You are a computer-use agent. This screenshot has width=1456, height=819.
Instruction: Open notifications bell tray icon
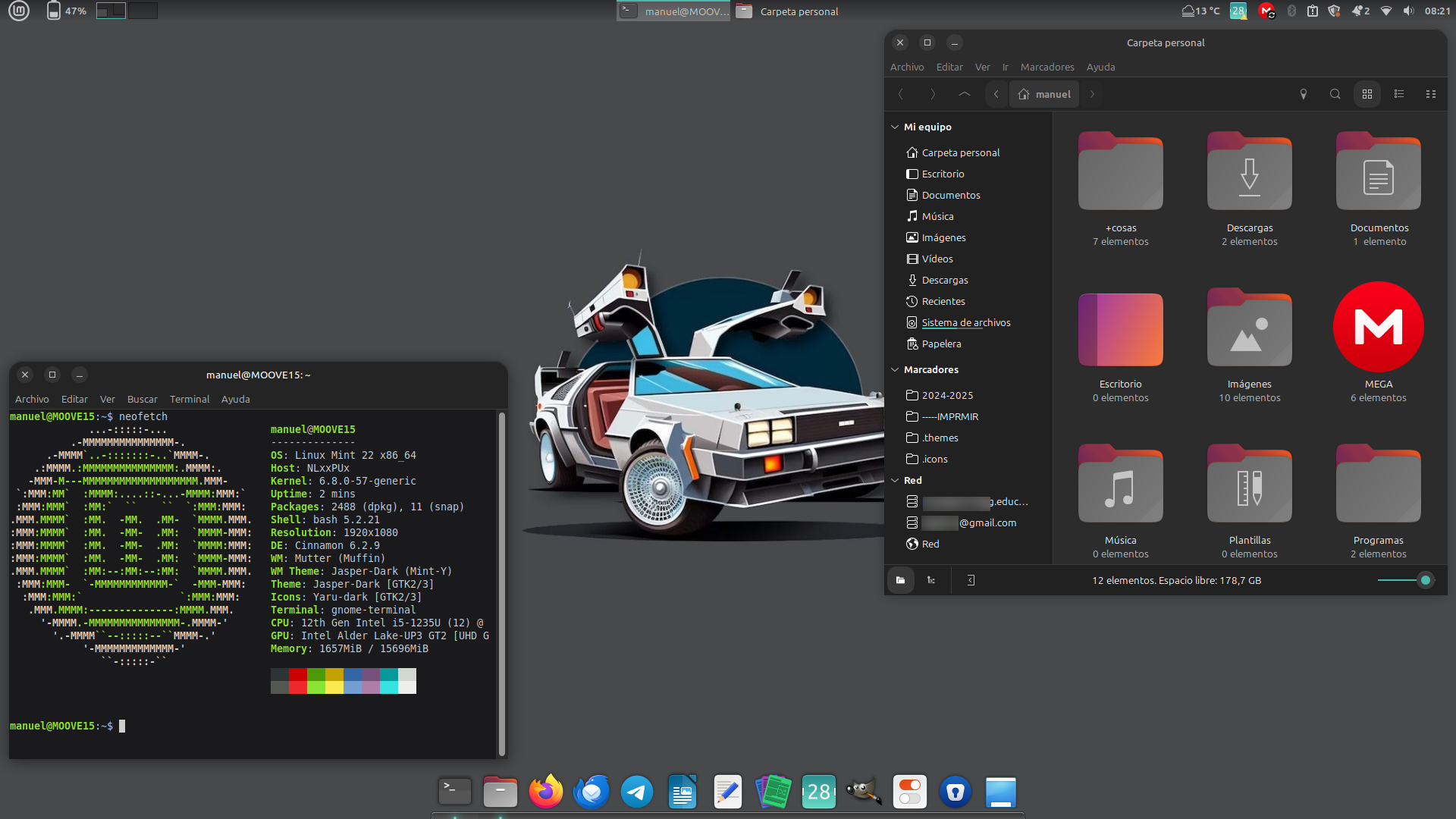pos(1360,11)
